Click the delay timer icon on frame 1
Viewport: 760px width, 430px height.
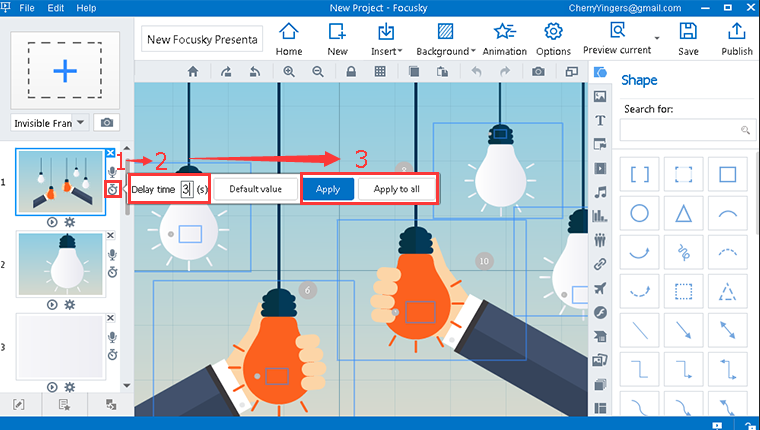point(112,189)
